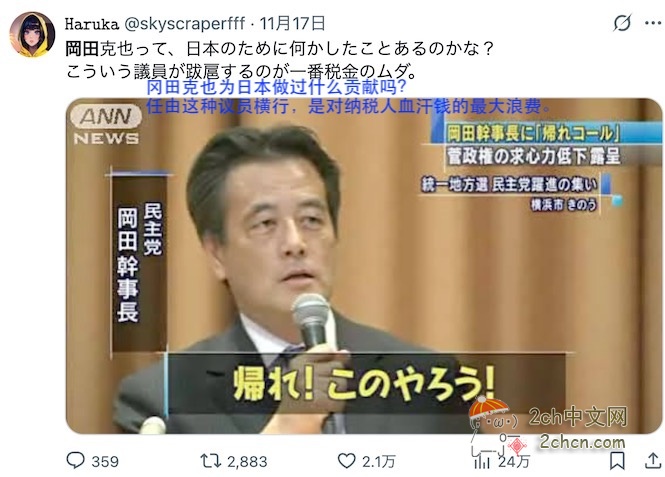Bookmark this post
Viewport: 665px width, 477px height.
(617, 461)
